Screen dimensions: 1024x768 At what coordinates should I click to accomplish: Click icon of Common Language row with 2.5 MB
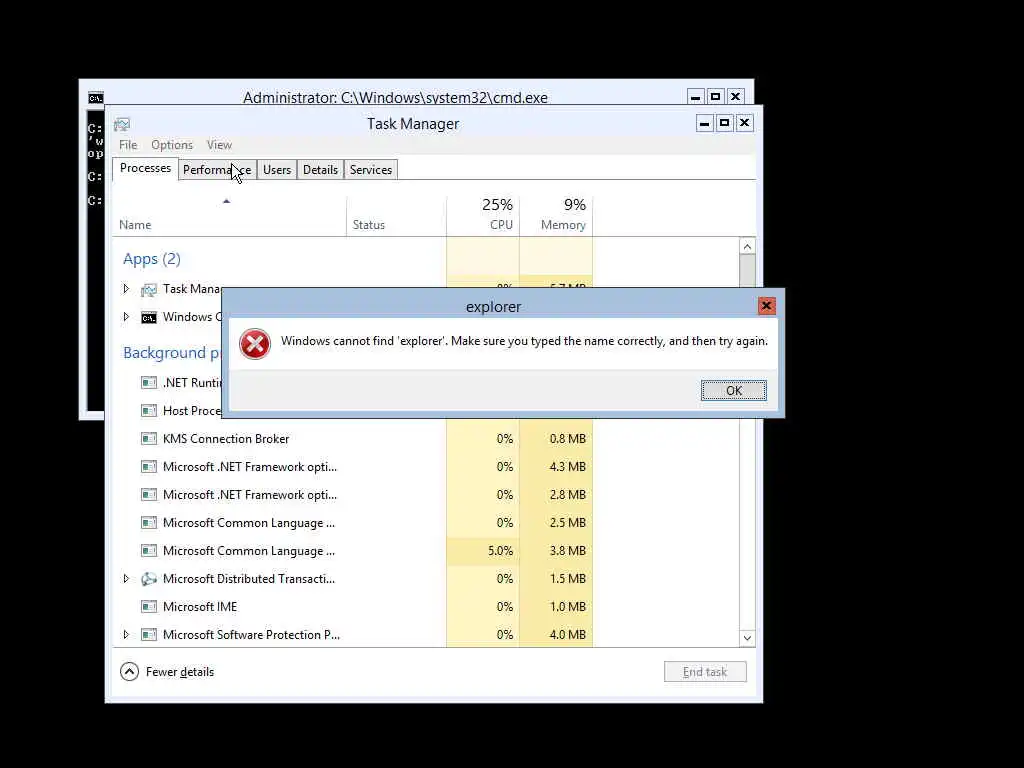[149, 523]
